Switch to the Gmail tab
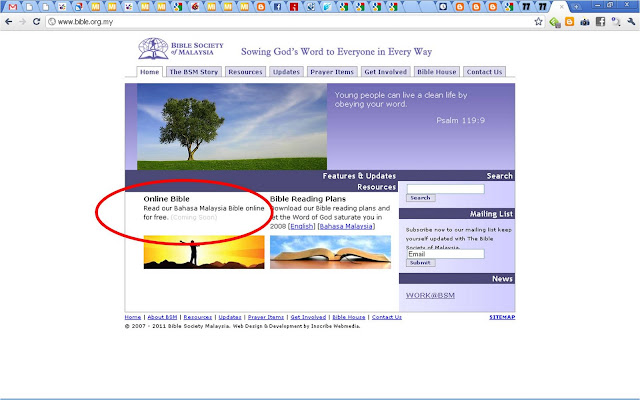 point(13,7)
